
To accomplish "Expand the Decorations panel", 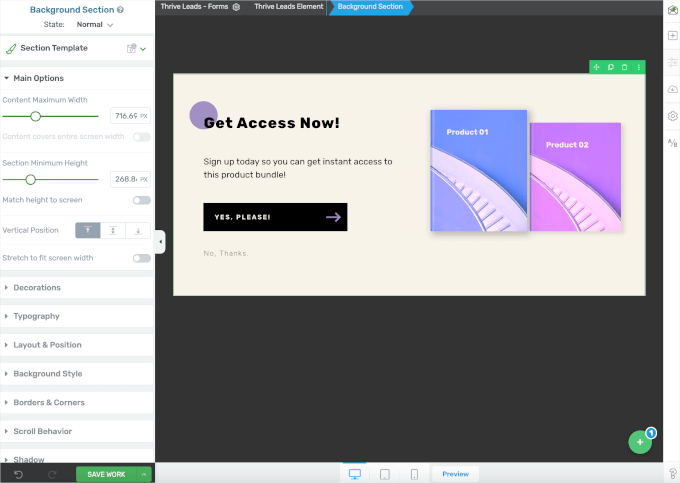I will 77,288.
